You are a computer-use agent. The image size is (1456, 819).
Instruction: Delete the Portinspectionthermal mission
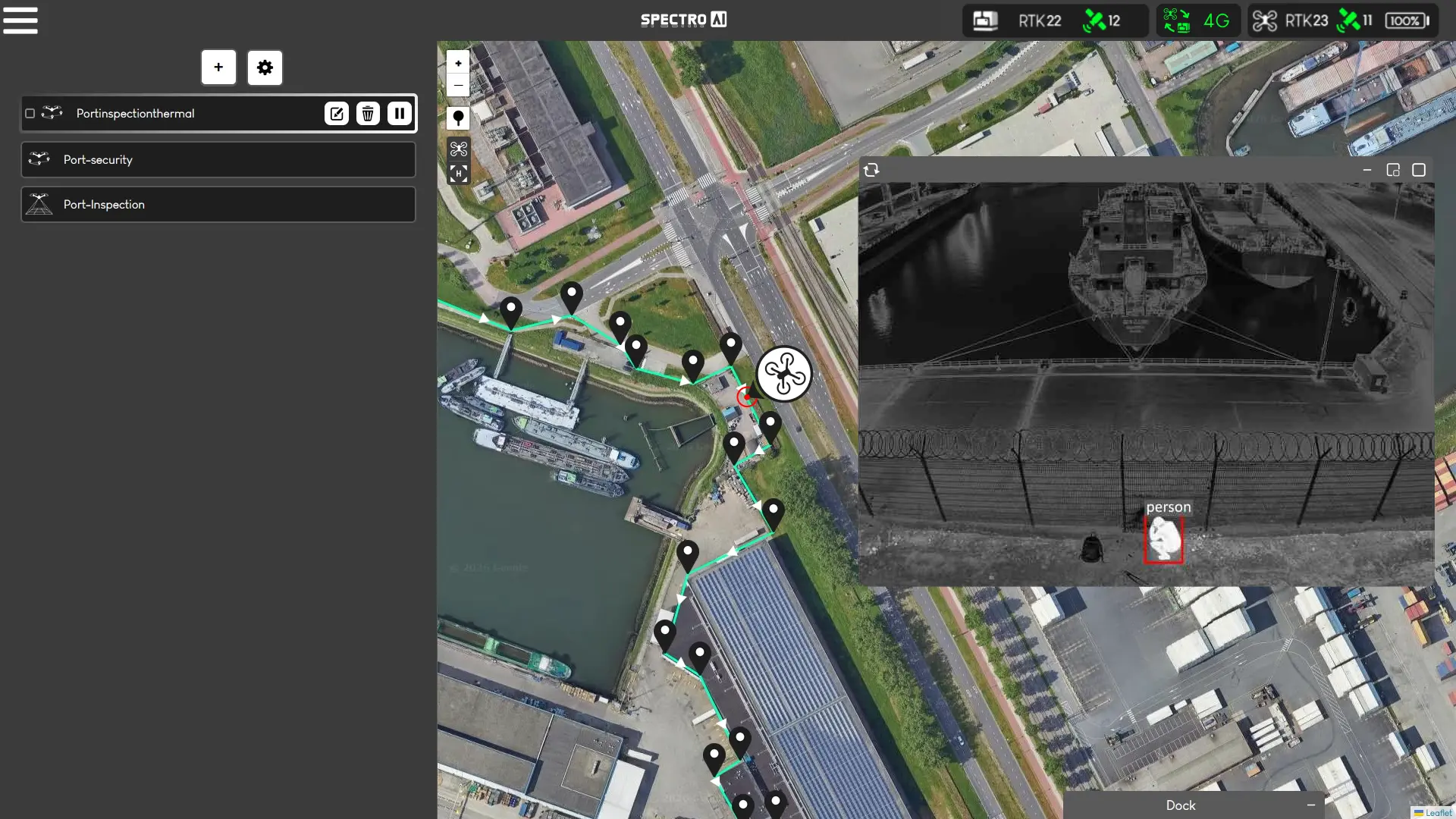pyautogui.click(x=368, y=113)
